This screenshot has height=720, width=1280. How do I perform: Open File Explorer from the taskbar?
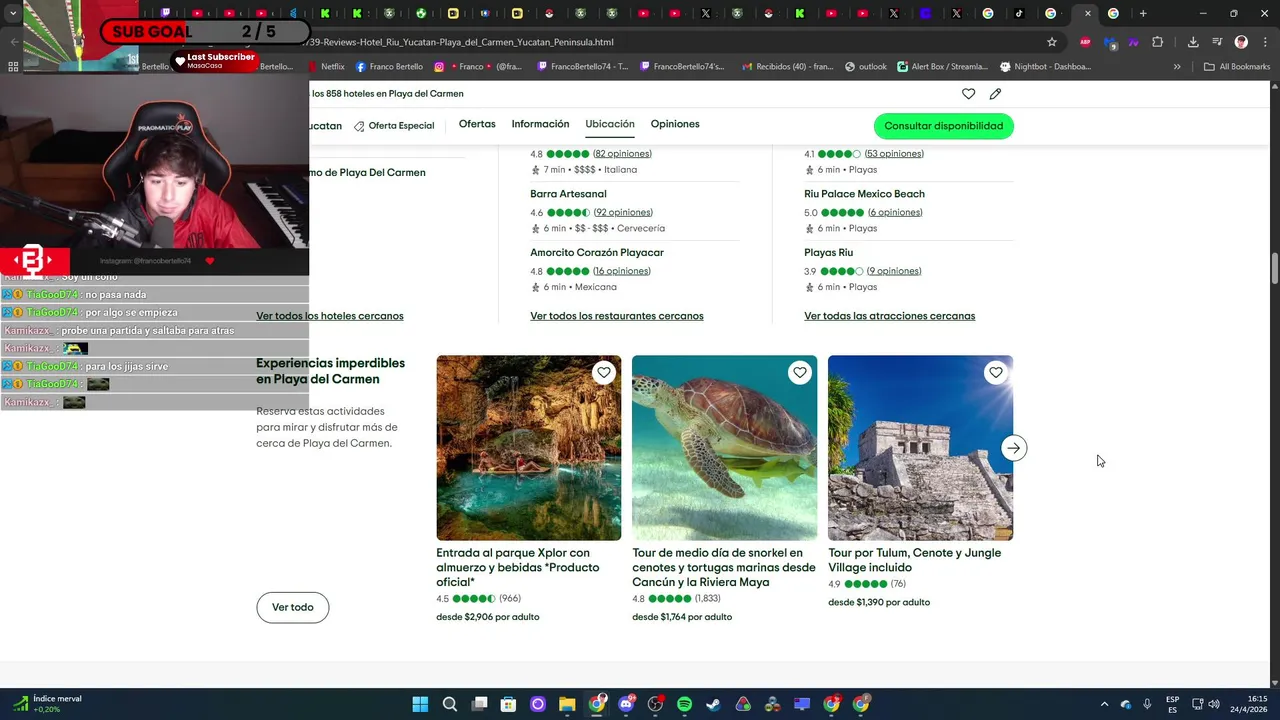pyautogui.click(x=567, y=704)
